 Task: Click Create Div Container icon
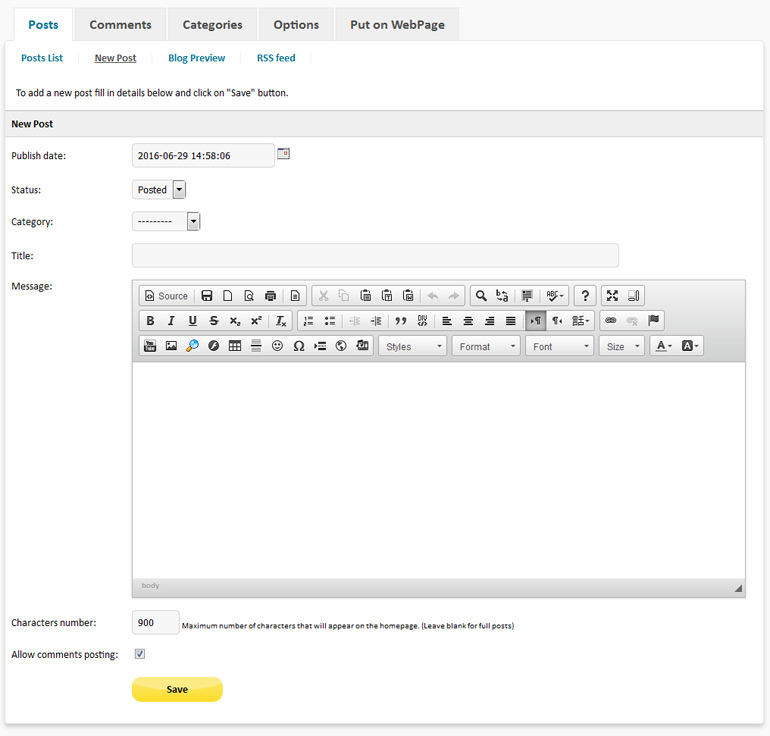click(x=422, y=321)
